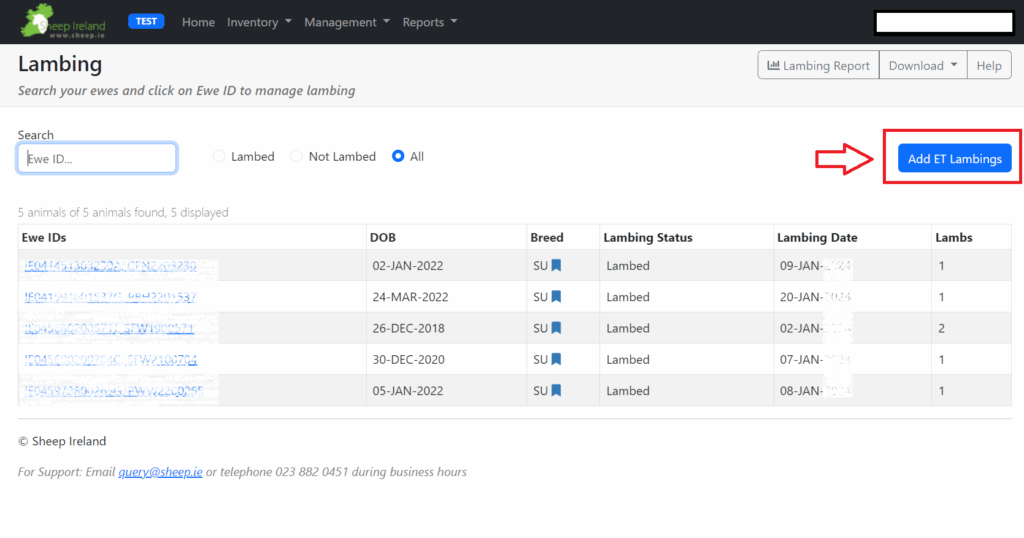Click the breed bookmark icon for 05-JAN-2022 ewe
The width and height of the screenshot is (1024, 538).
pyautogui.click(x=556, y=390)
